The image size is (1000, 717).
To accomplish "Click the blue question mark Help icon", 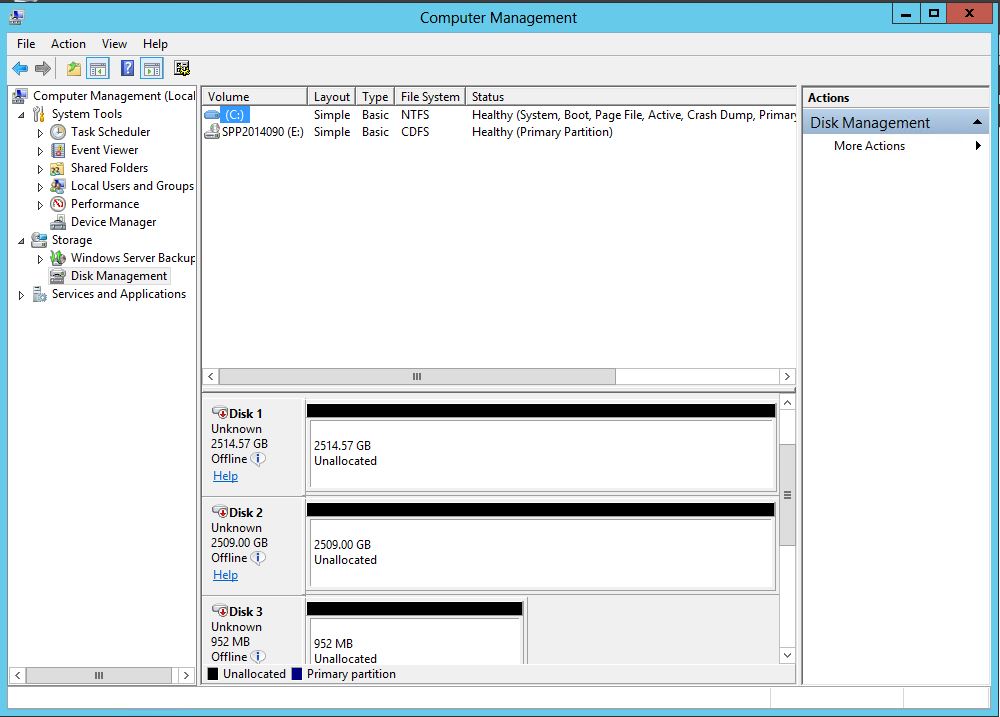I will [127, 68].
